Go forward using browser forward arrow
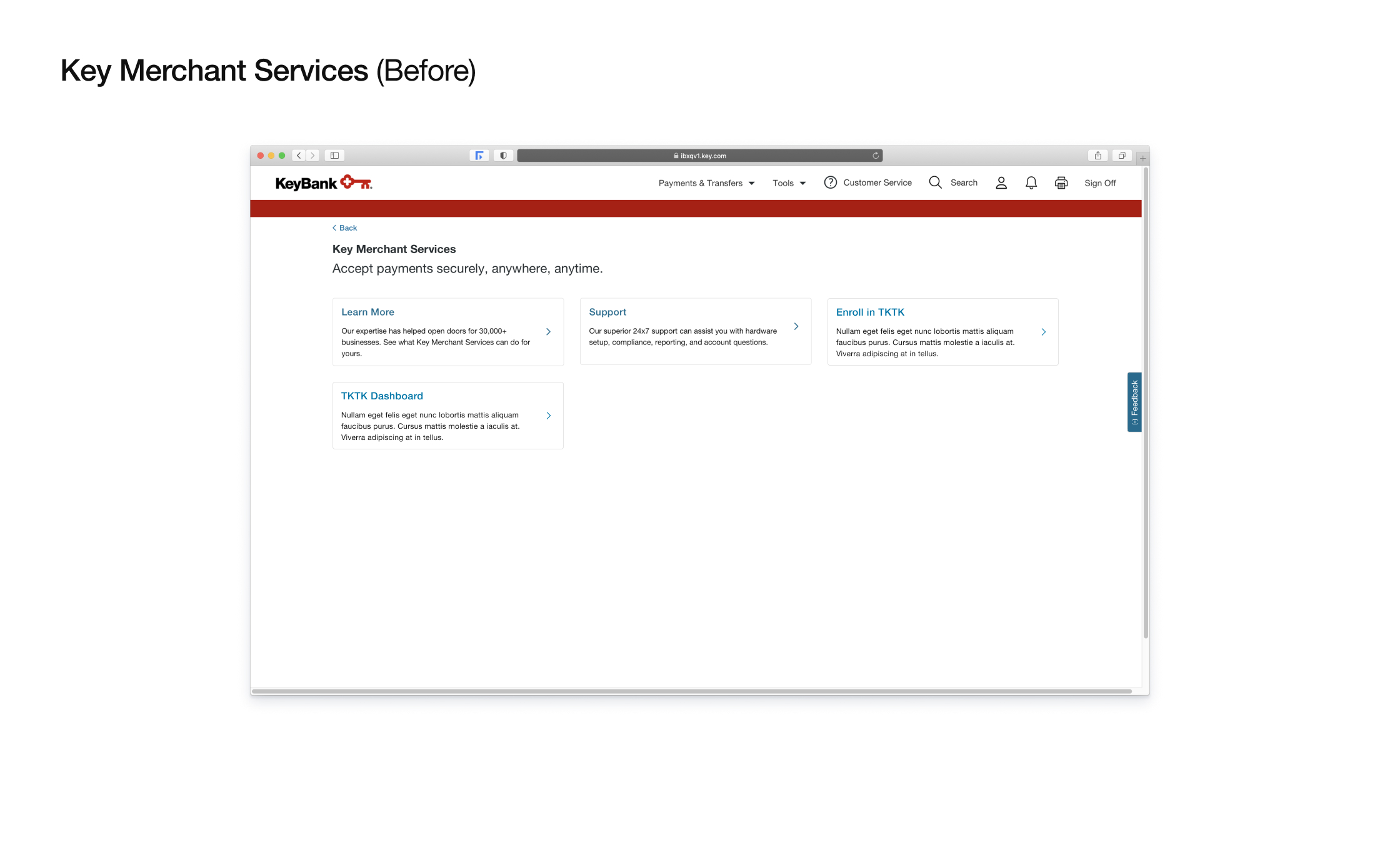 tap(312, 156)
